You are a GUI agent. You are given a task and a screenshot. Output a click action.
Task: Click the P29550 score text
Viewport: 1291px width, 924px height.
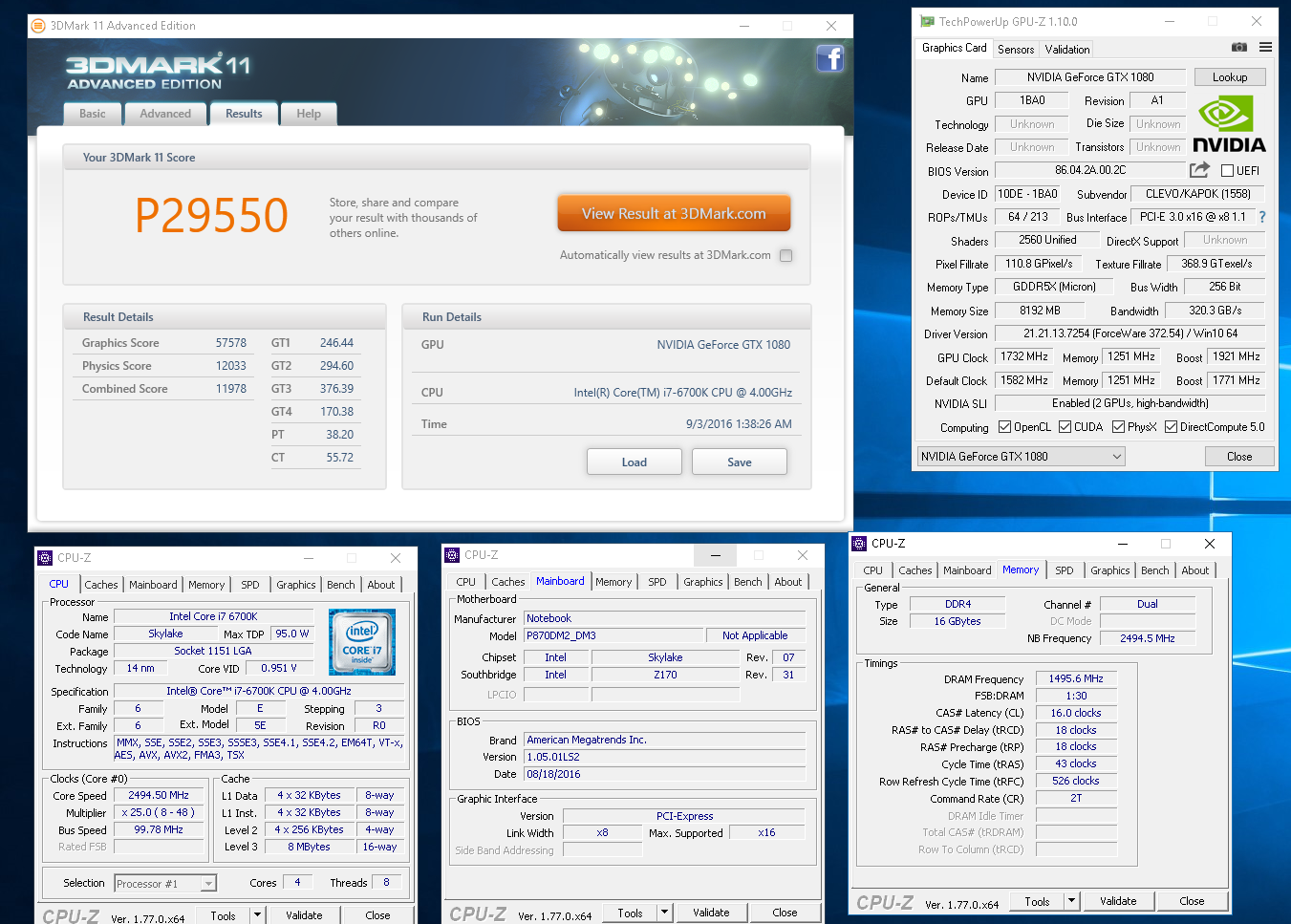(211, 215)
